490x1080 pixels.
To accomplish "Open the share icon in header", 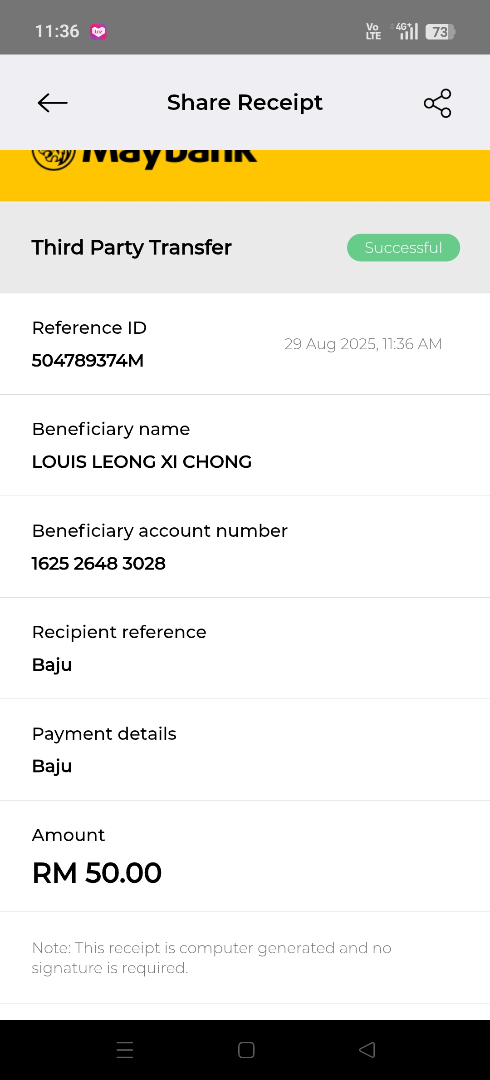I will click(438, 103).
